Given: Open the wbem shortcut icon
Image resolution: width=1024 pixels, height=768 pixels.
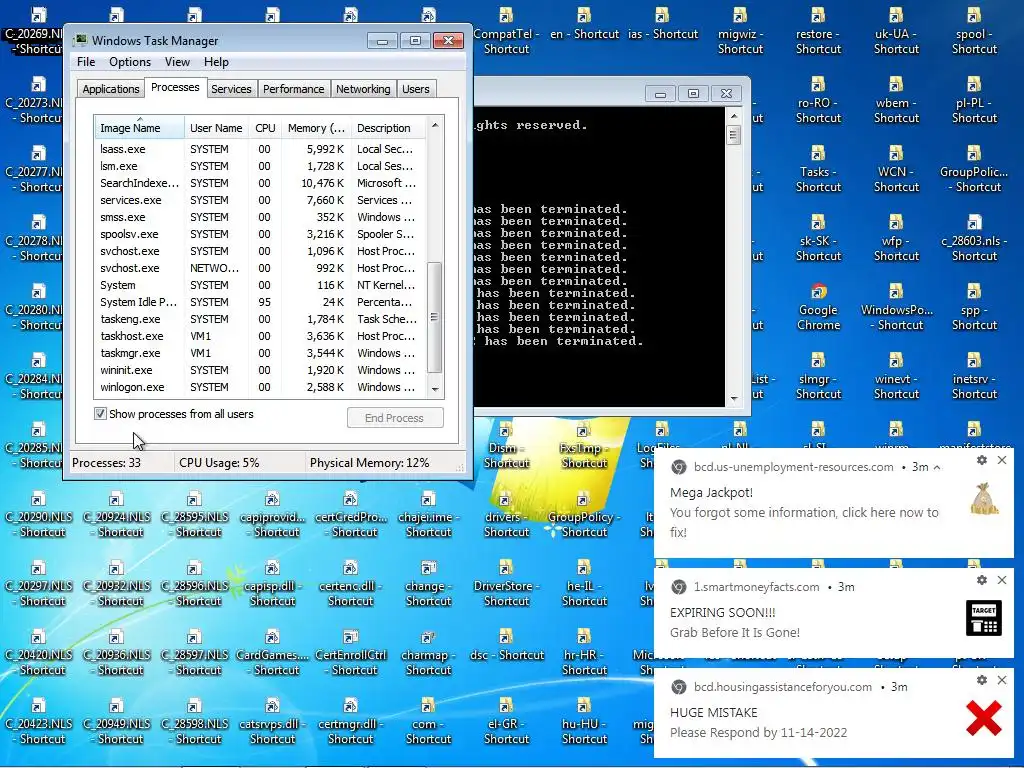Looking at the screenshot, I should [896, 99].
